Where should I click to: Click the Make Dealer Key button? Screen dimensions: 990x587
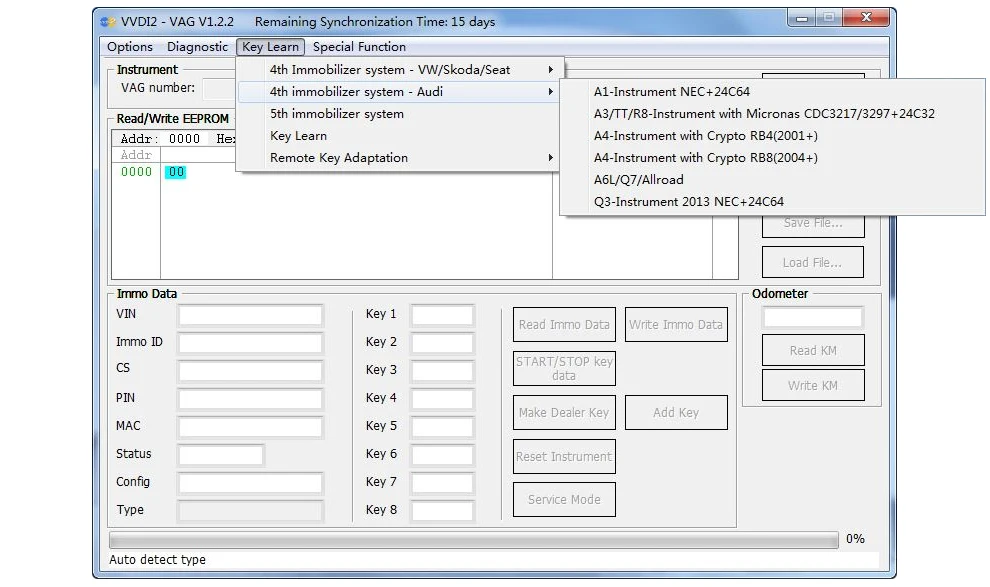click(x=564, y=413)
